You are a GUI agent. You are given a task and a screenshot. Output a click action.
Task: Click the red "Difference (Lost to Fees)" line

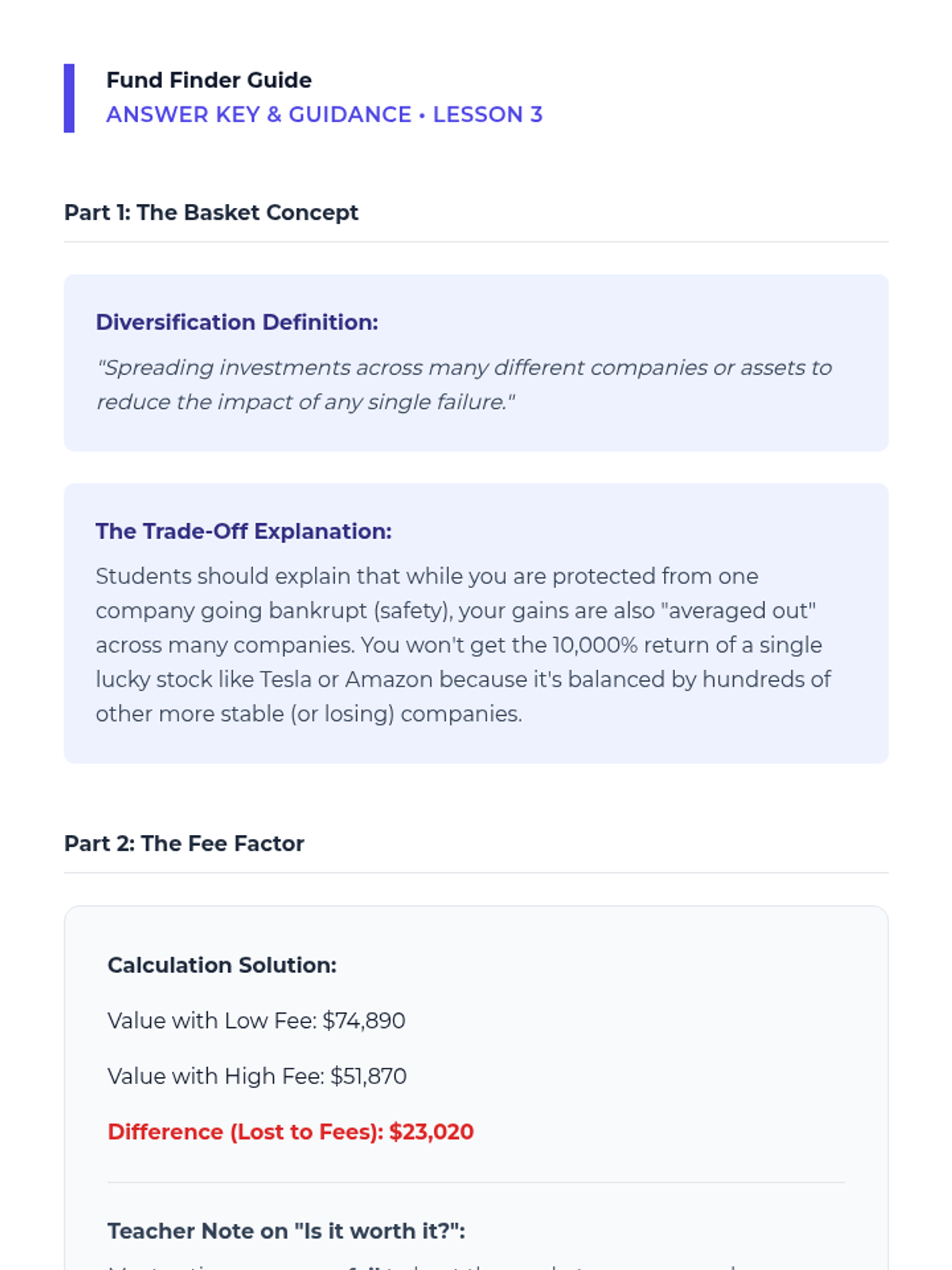pyautogui.click(x=246, y=1132)
